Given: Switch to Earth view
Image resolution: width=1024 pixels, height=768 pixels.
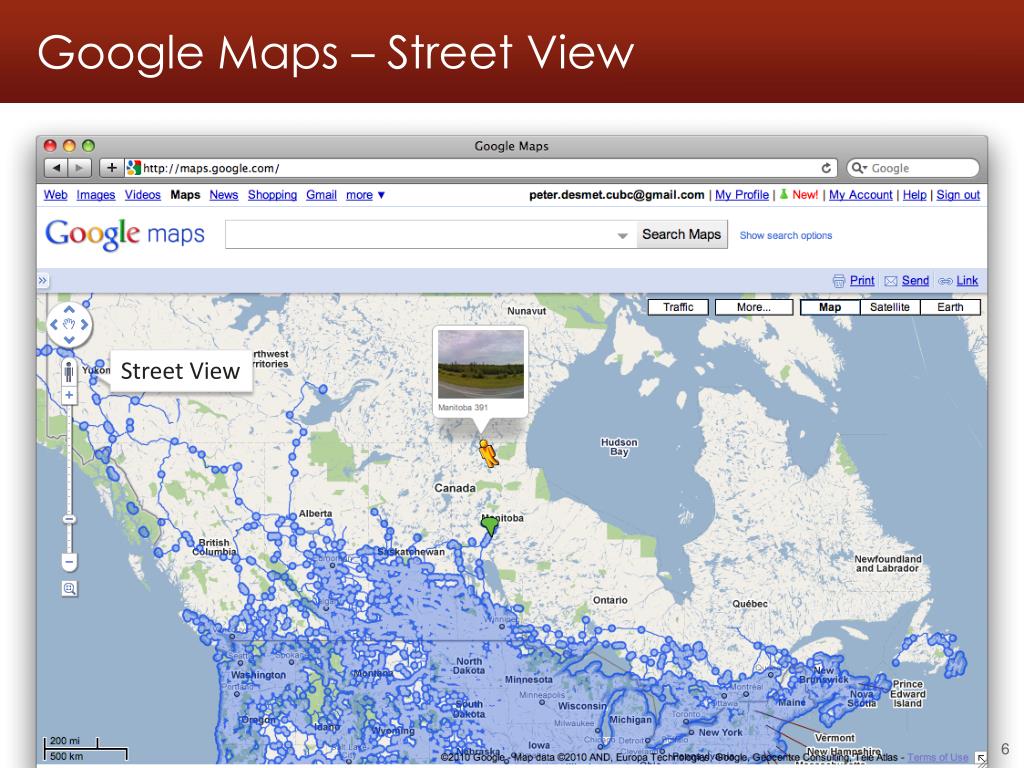Looking at the screenshot, I should pos(950,307).
